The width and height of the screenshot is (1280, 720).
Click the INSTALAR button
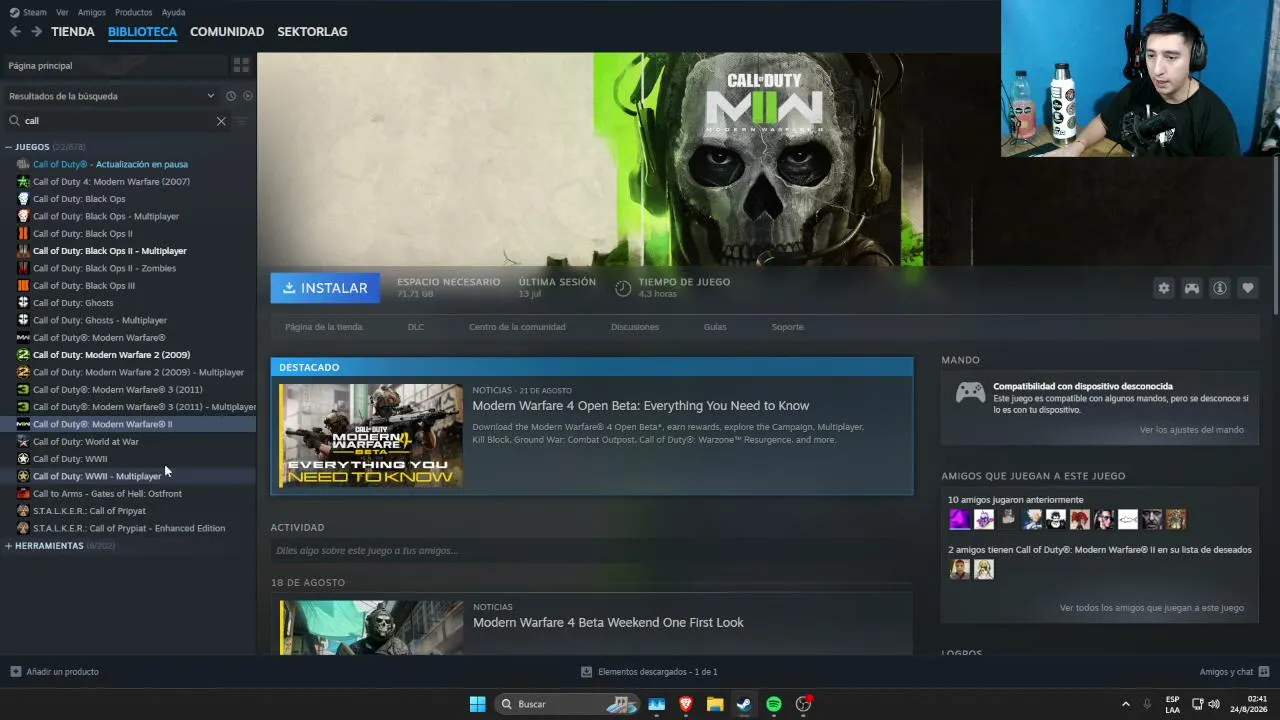[x=325, y=288]
